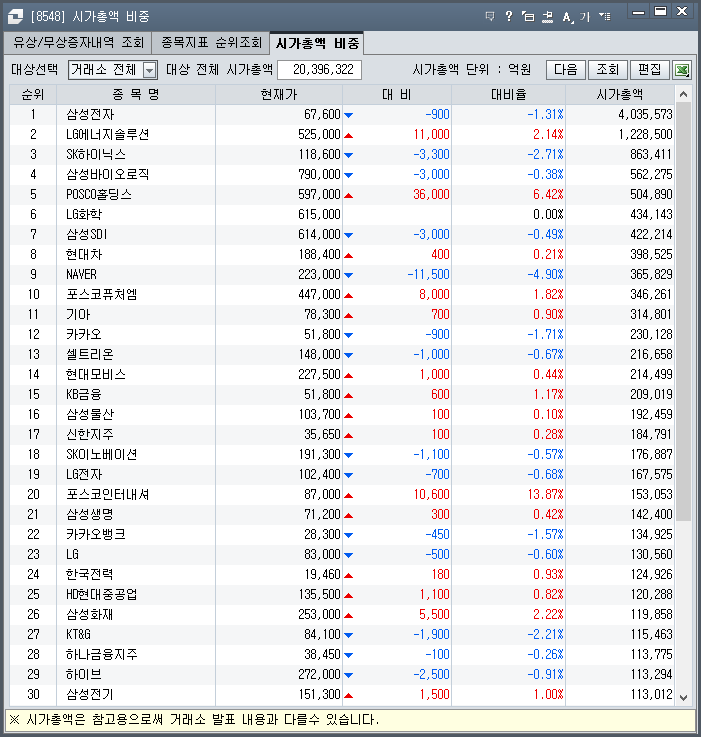Screen dimensions: 701x737
Task: Select the SK하이닉스 stock name
Action: tap(95, 155)
